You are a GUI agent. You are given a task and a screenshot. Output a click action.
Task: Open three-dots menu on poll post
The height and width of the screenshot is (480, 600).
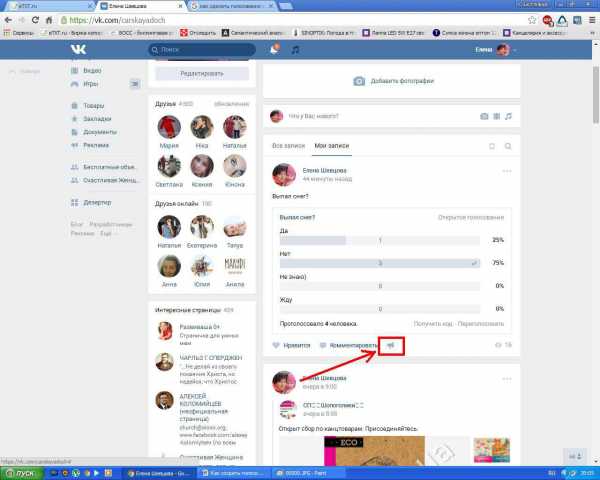pyautogui.click(x=507, y=171)
